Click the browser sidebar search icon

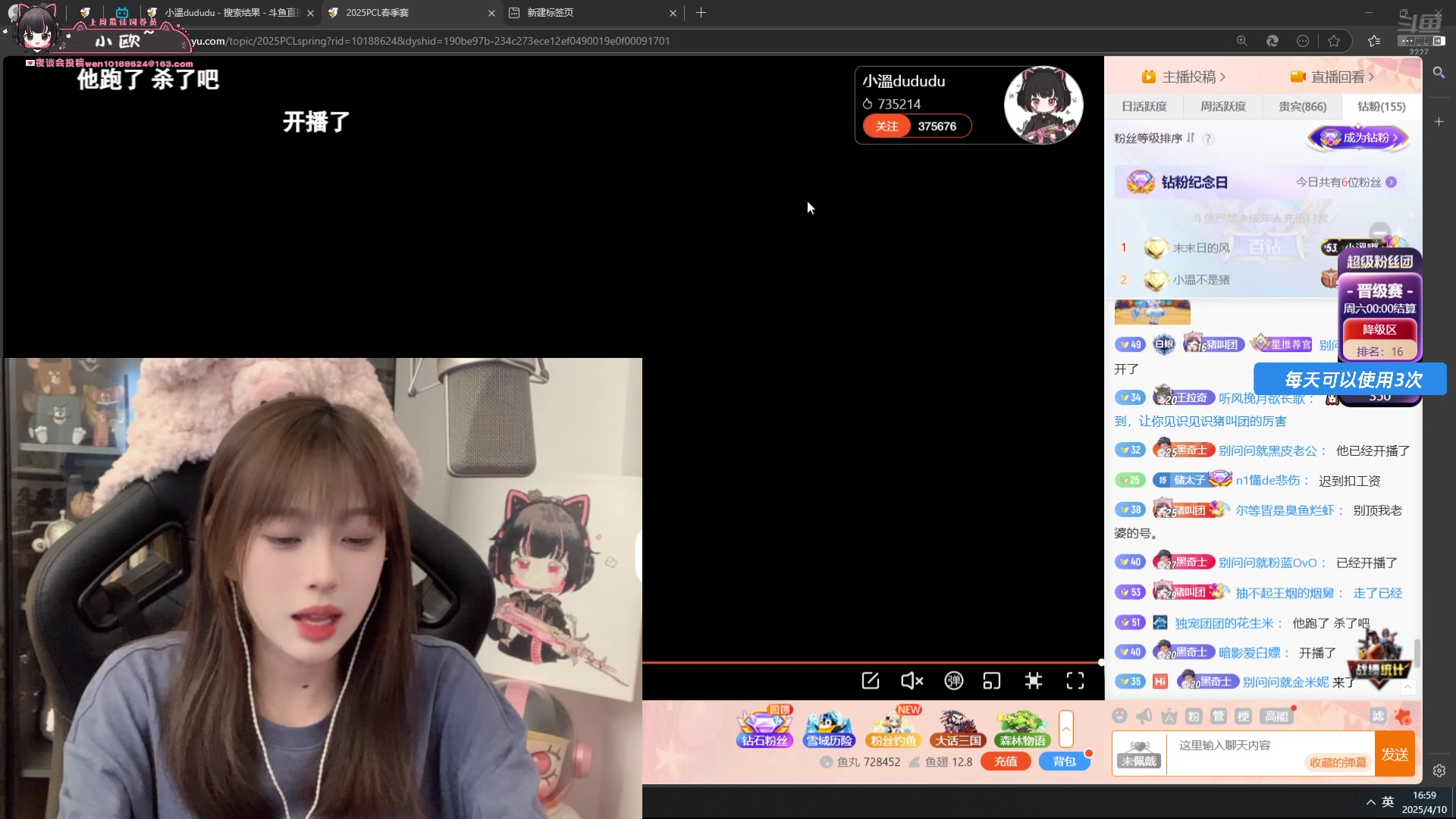click(1439, 73)
